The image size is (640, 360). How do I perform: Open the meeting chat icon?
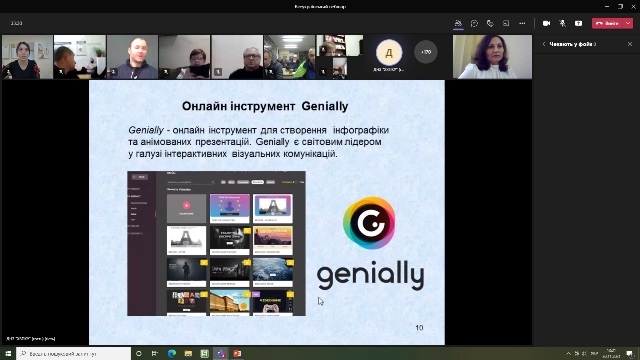(x=474, y=23)
